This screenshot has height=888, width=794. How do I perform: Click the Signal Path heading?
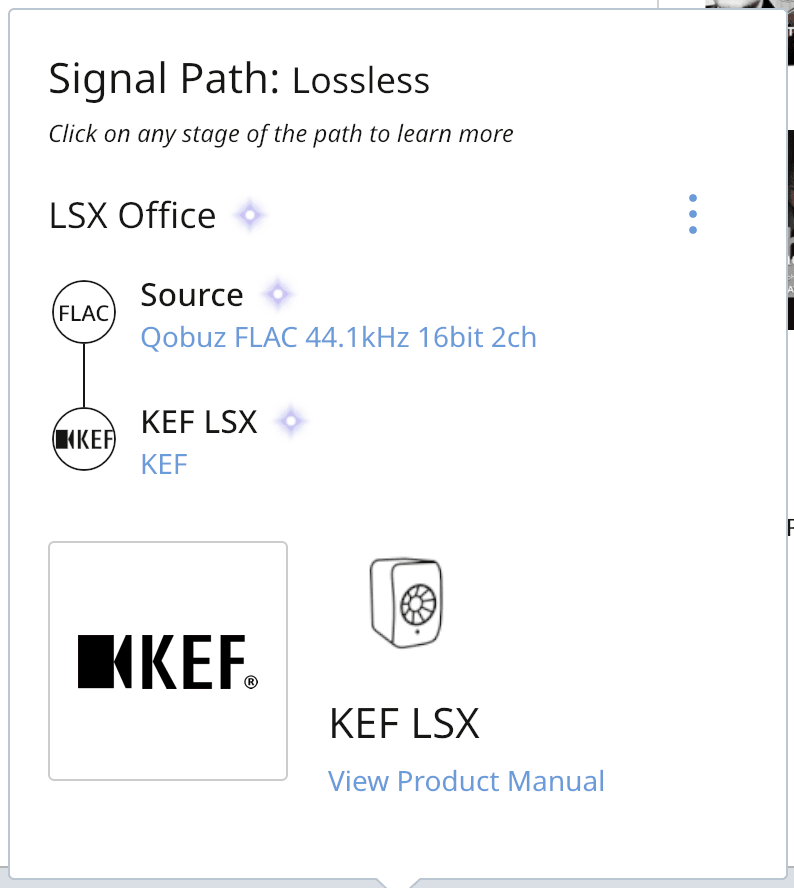click(164, 78)
